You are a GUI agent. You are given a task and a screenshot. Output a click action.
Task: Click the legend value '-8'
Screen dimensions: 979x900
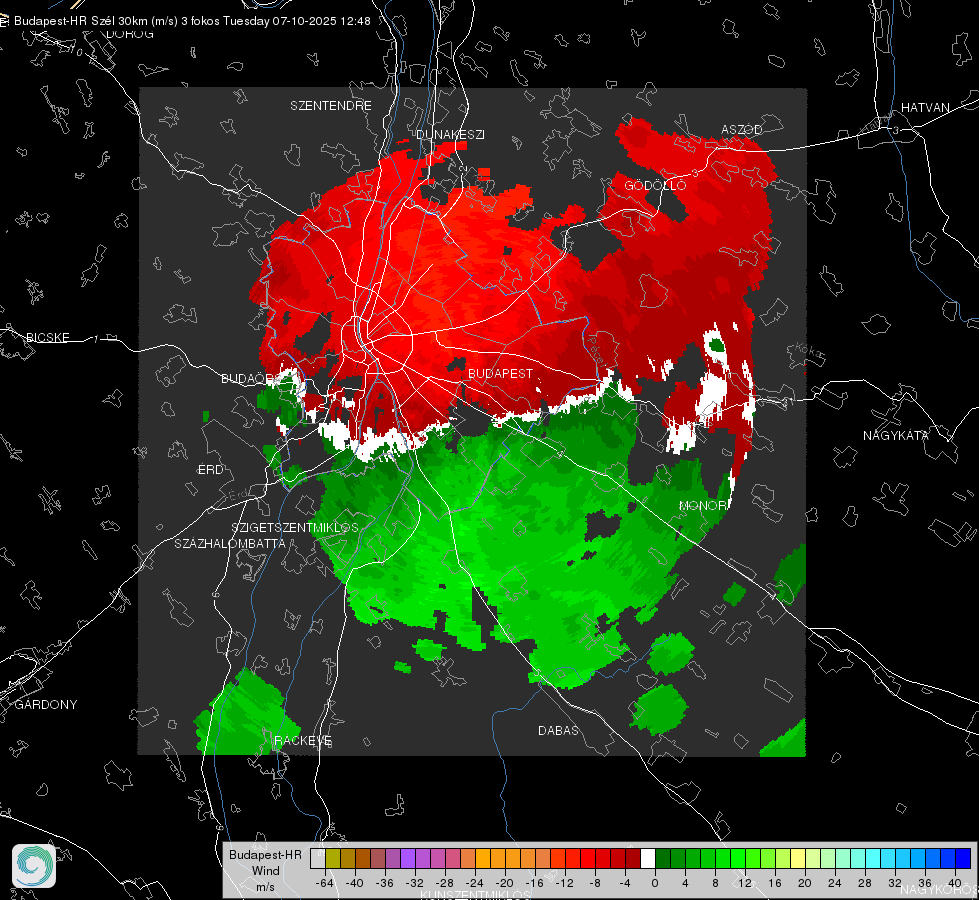[594, 883]
